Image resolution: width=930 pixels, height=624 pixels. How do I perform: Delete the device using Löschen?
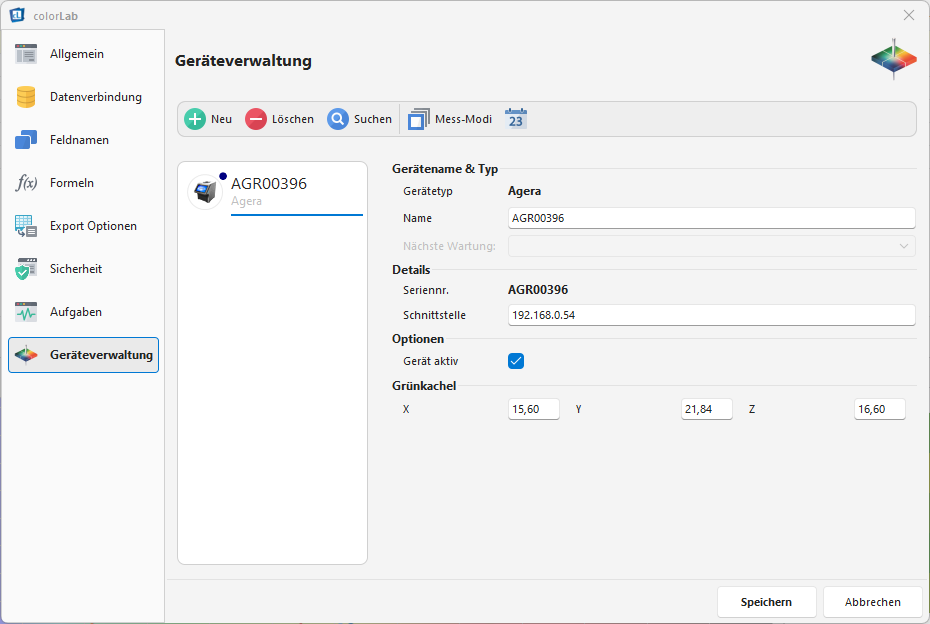[x=277, y=118]
